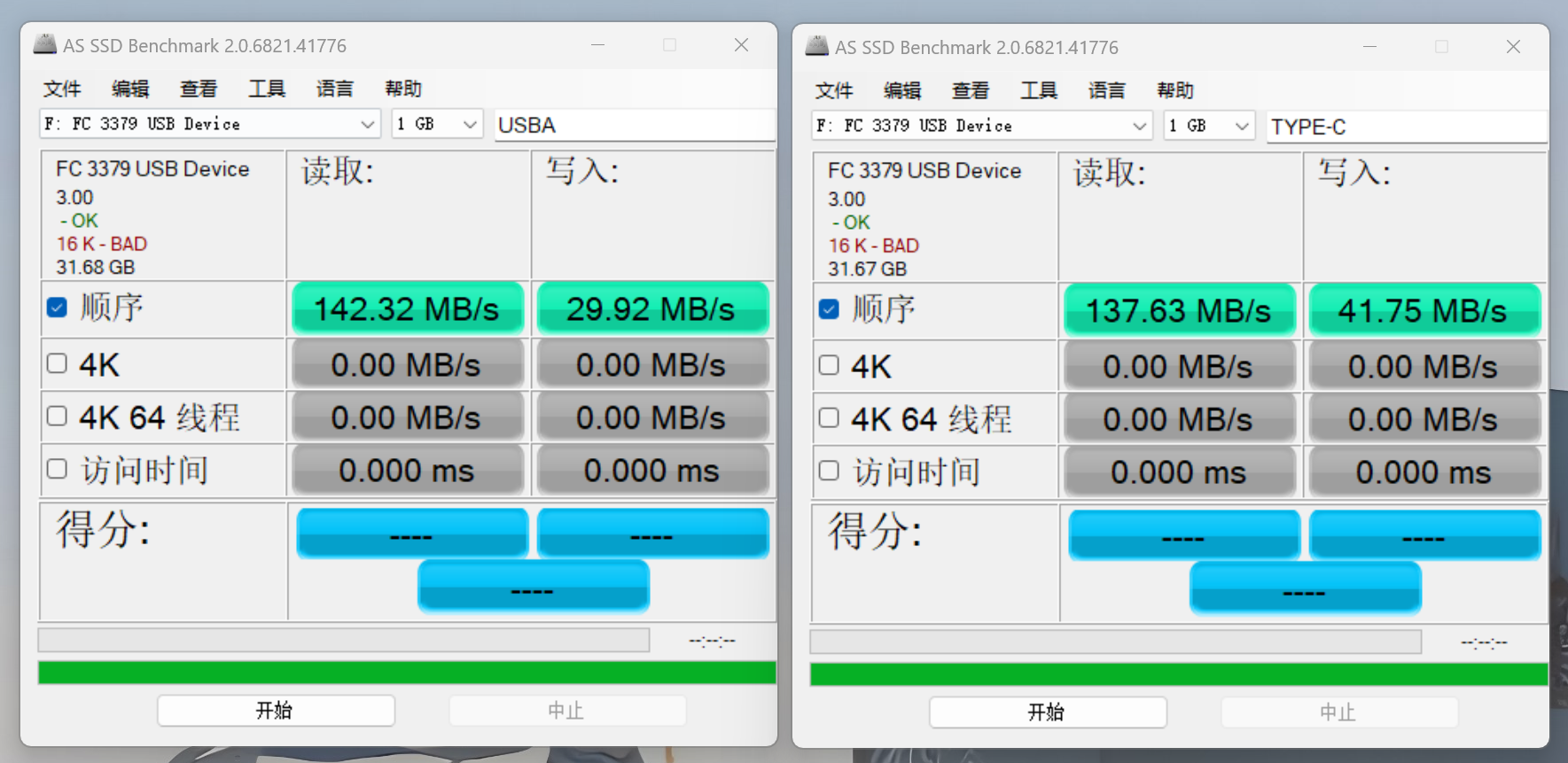The image size is (1568, 763).
Task: Click the elapsed time --:--:-- in USBA window
Action: 713,641
